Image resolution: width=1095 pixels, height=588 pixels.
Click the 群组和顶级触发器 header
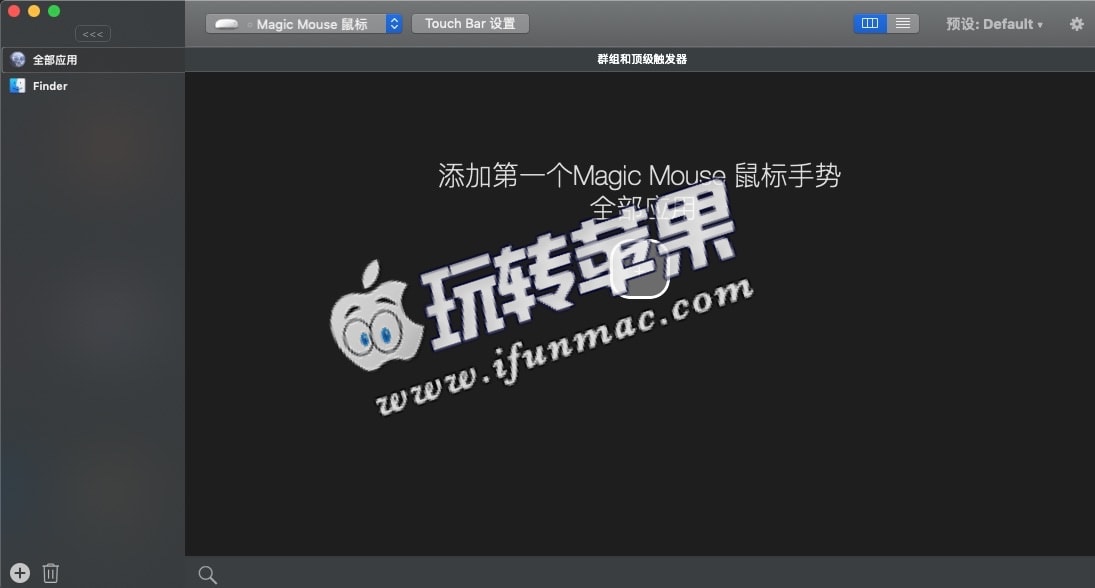(642, 59)
